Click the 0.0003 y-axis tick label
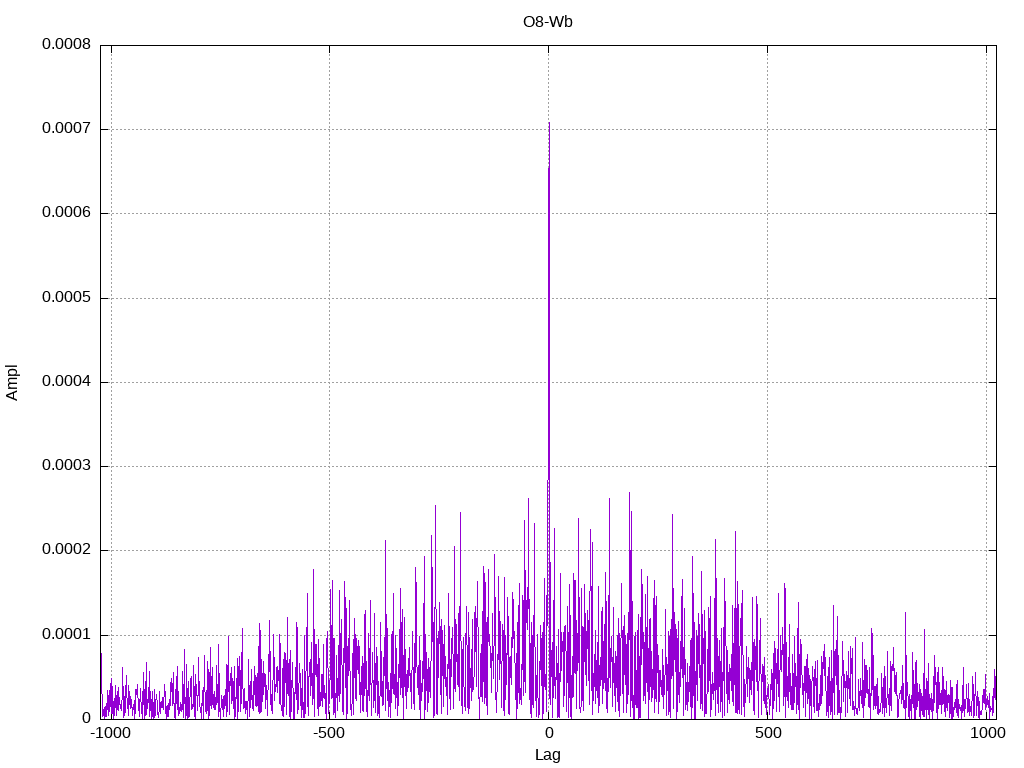 [66, 466]
